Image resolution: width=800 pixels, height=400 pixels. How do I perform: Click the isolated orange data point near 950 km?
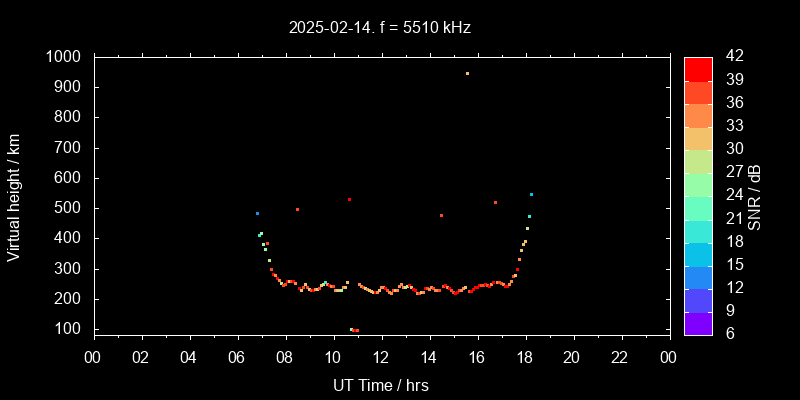(467, 73)
